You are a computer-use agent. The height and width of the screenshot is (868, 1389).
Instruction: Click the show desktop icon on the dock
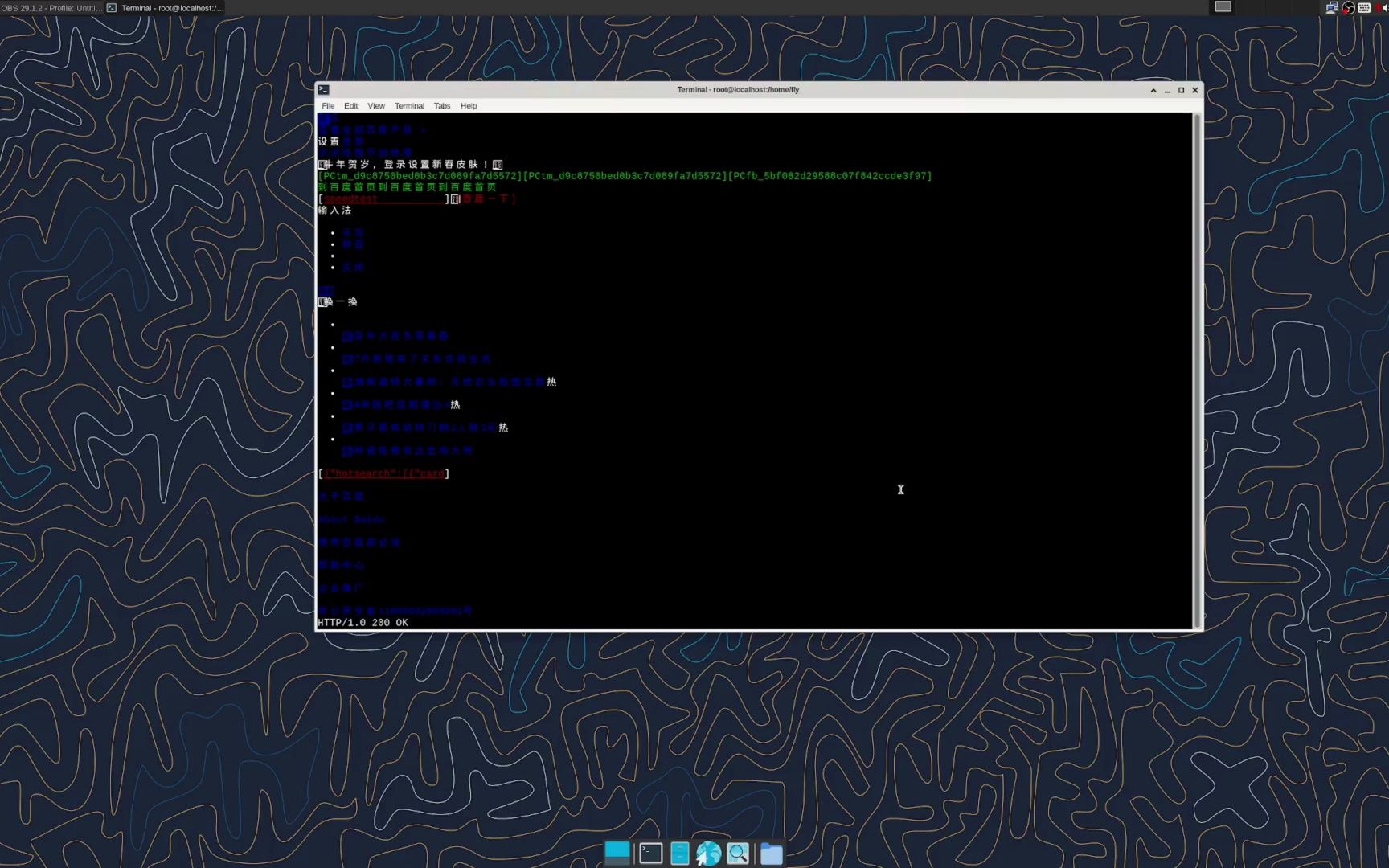coord(617,852)
